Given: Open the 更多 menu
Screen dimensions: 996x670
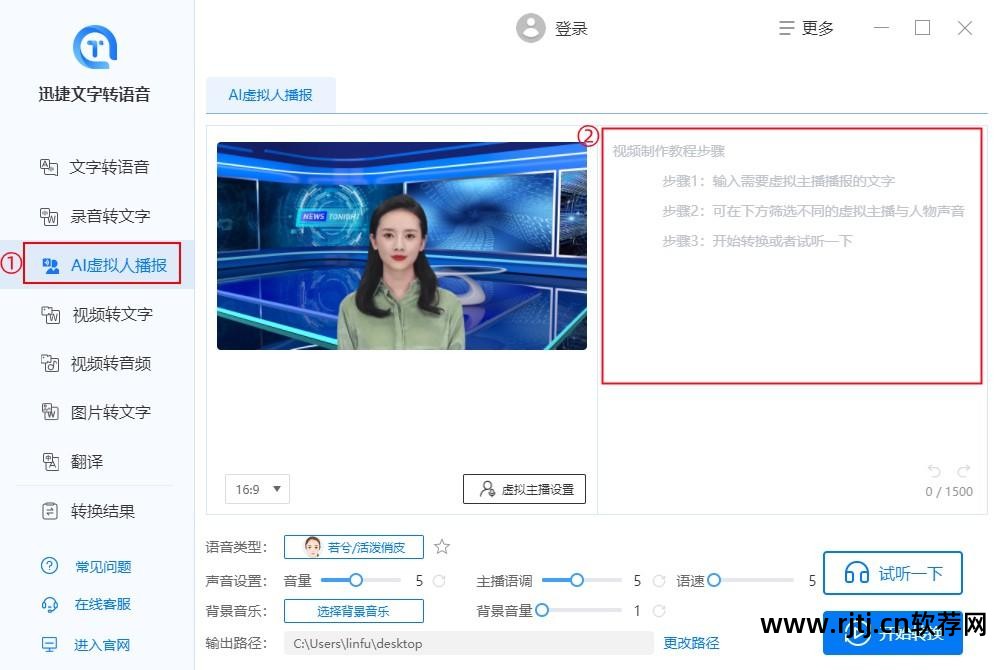Looking at the screenshot, I should point(806,28).
